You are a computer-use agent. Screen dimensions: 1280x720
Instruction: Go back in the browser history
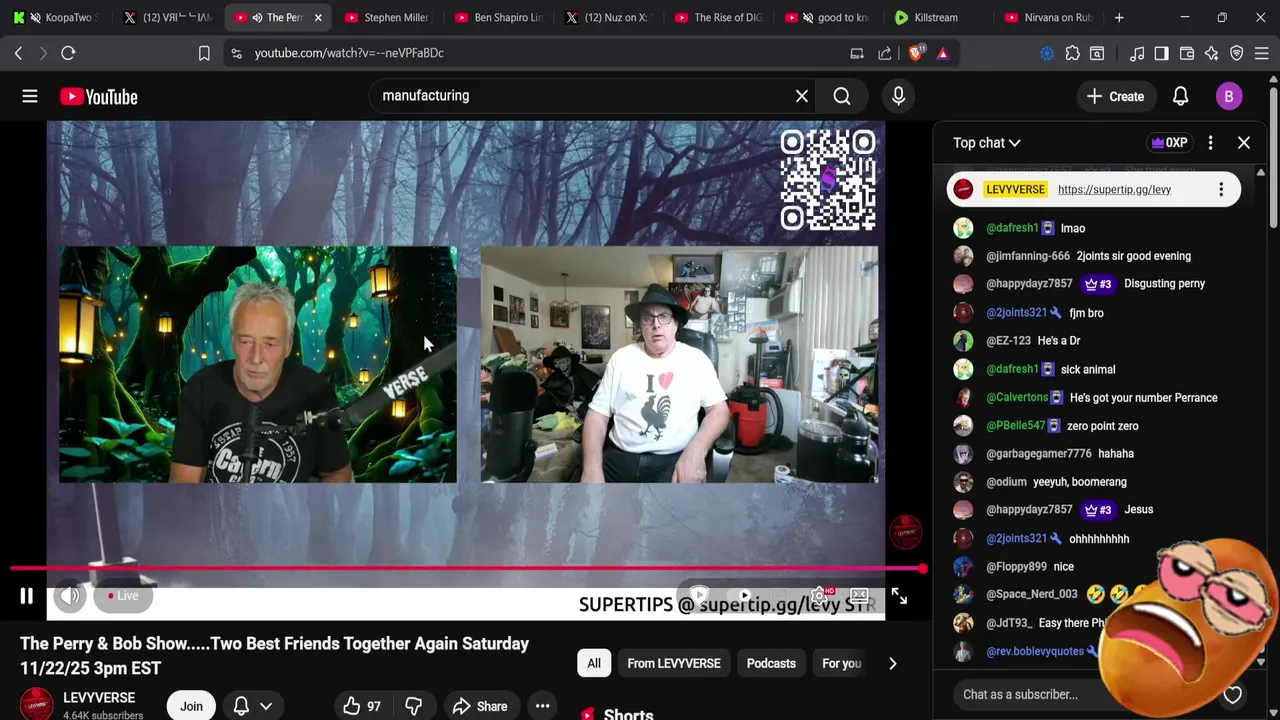[x=18, y=53]
